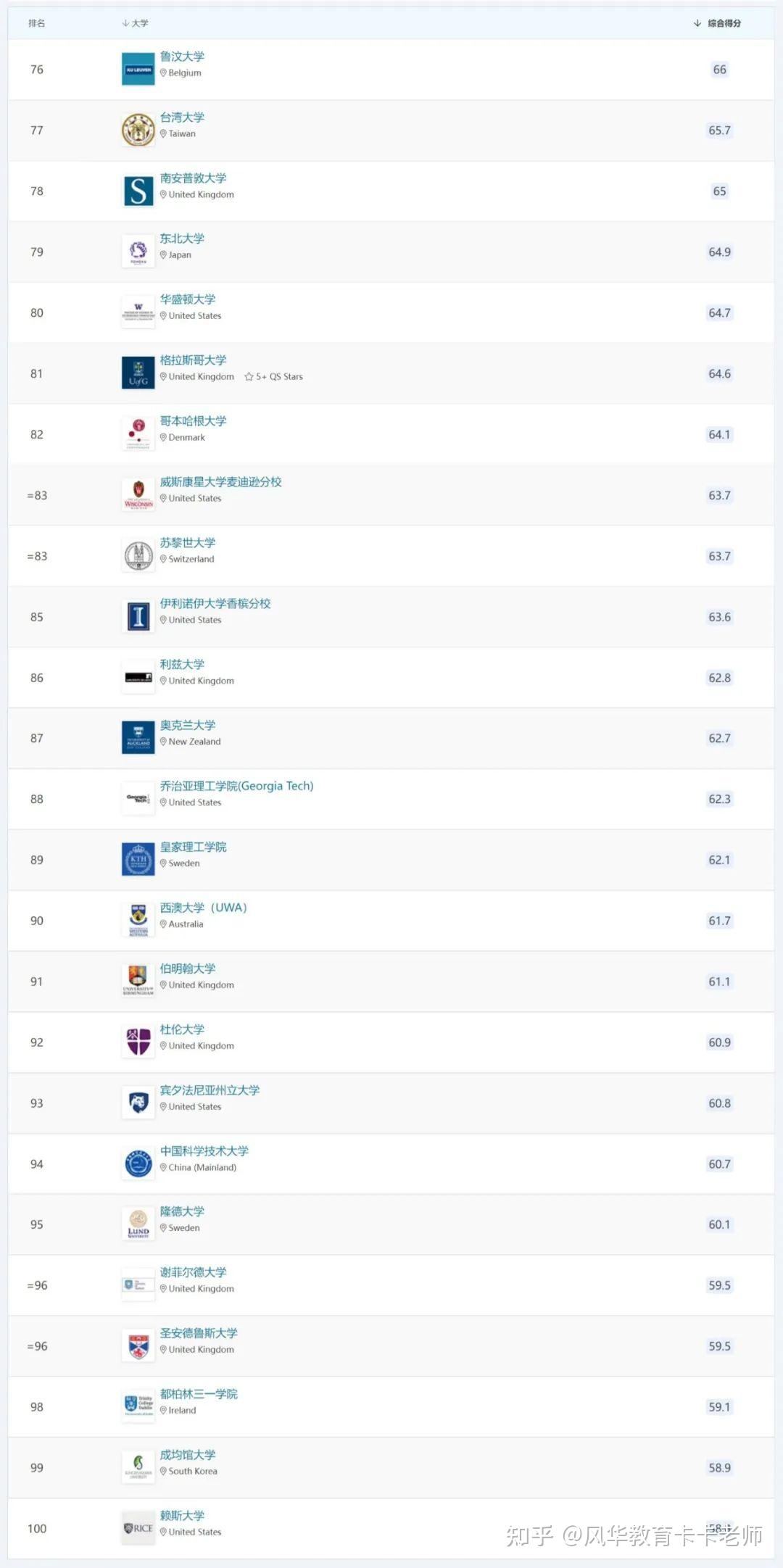This screenshot has height=1568, width=783.
Task: Open the 台湾大学 link
Action: 182,117
